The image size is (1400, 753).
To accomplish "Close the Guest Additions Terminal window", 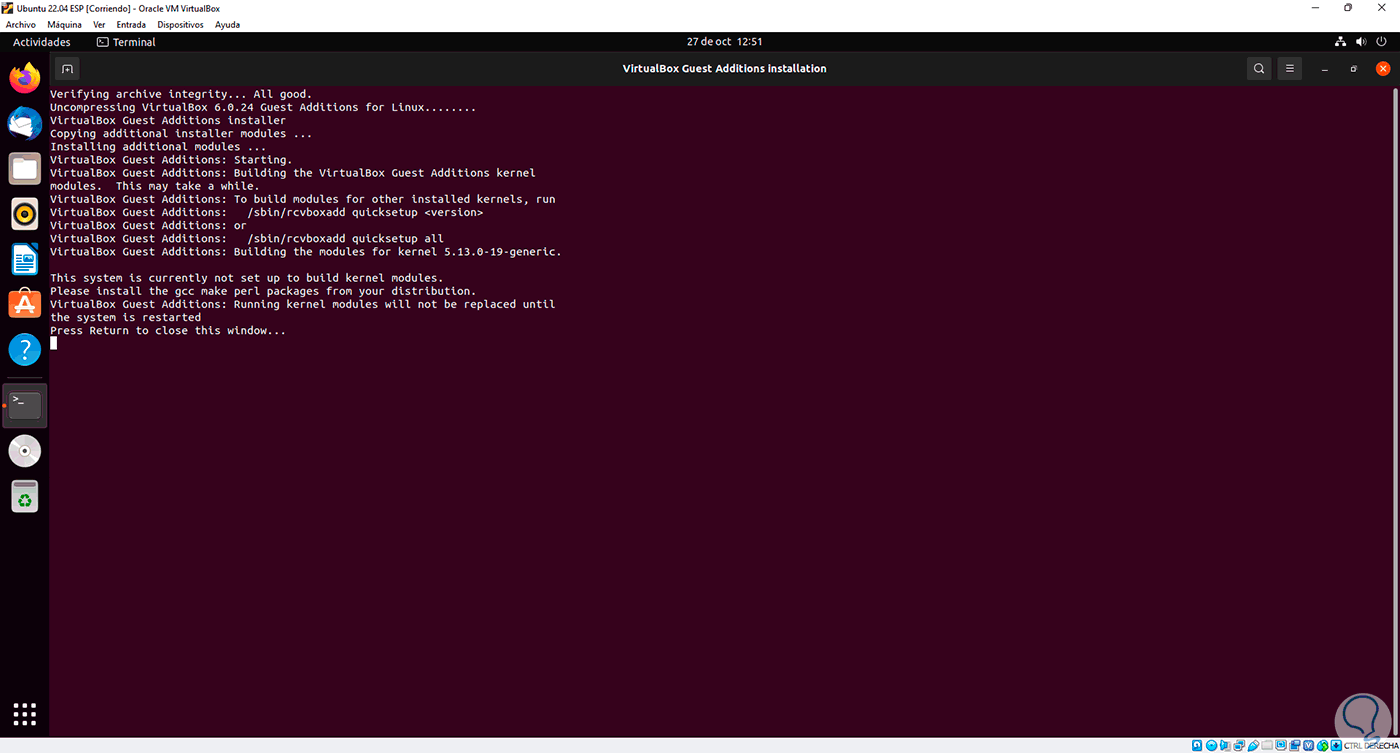I will tap(1383, 69).
